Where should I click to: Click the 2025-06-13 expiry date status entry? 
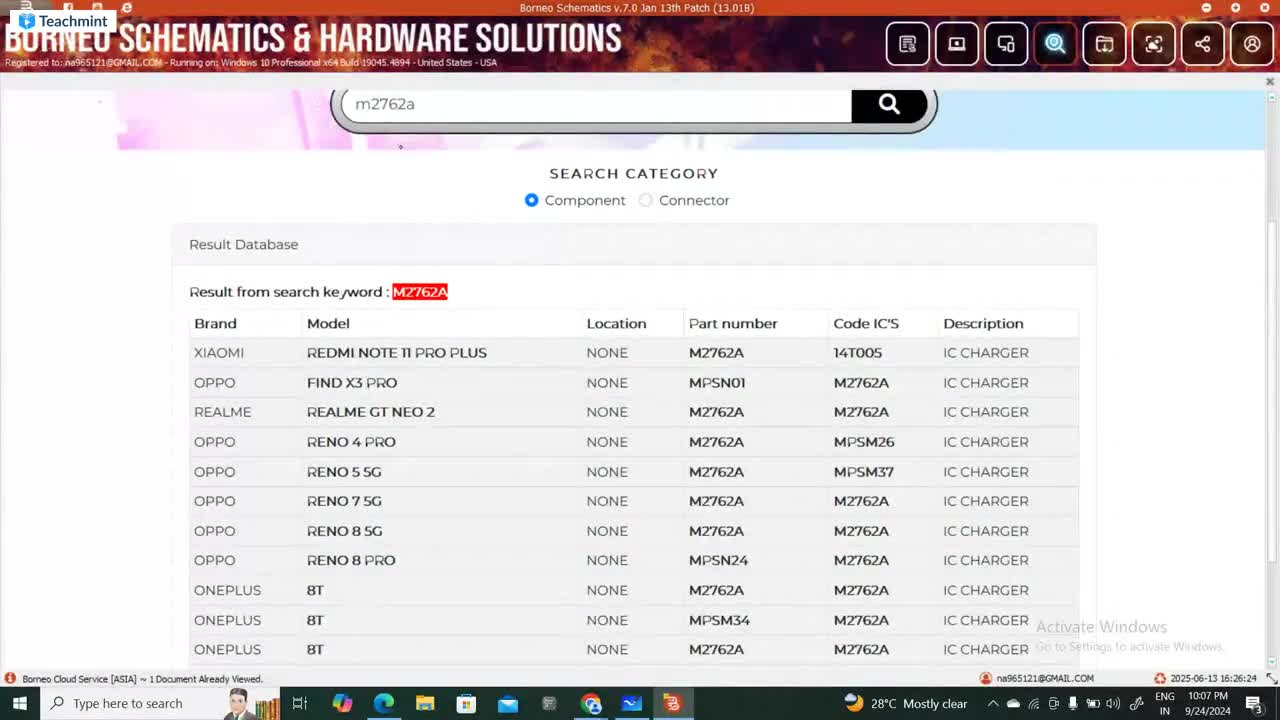tap(1213, 679)
